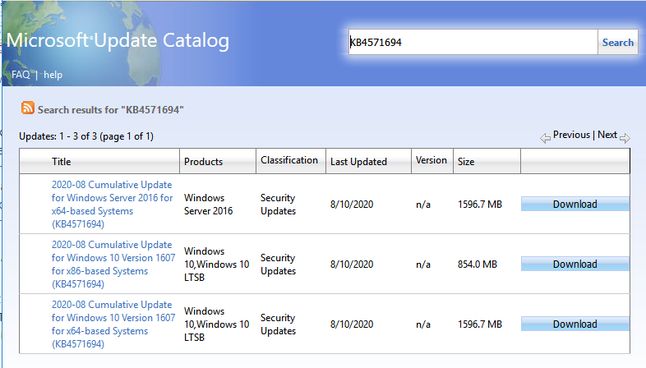Select the x86 row's 8/10/2020 date
Viewport: 646px width, 368px height.
click(x=351, y=264)
